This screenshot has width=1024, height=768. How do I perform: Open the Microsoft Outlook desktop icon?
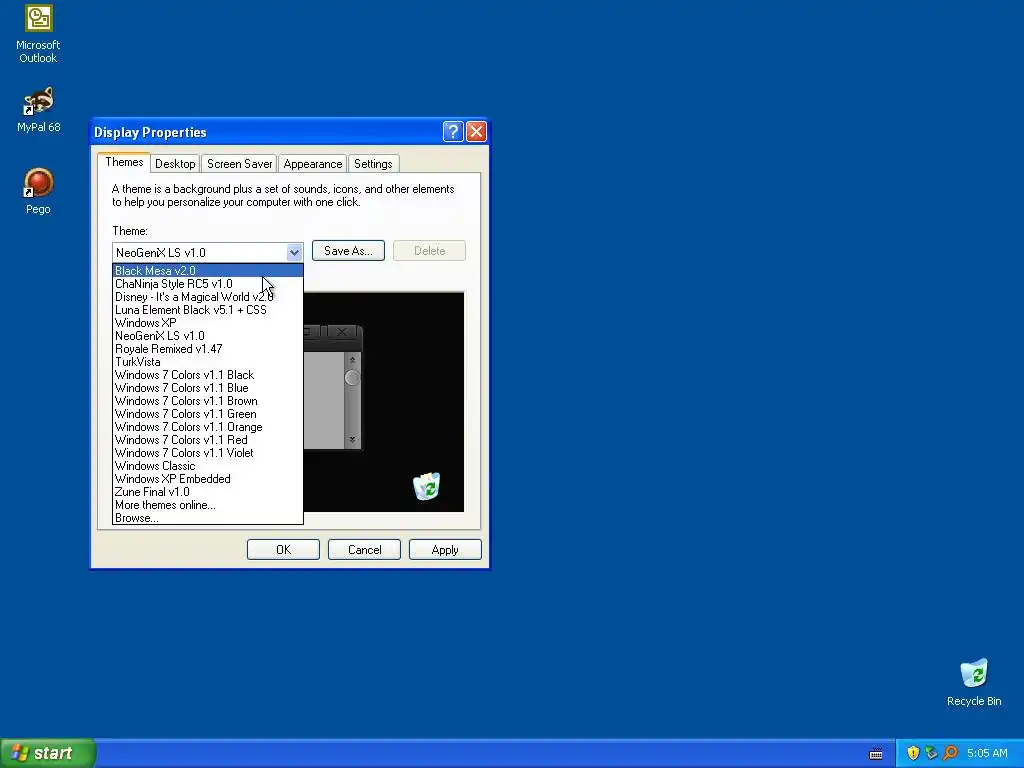tap(38, 34)
